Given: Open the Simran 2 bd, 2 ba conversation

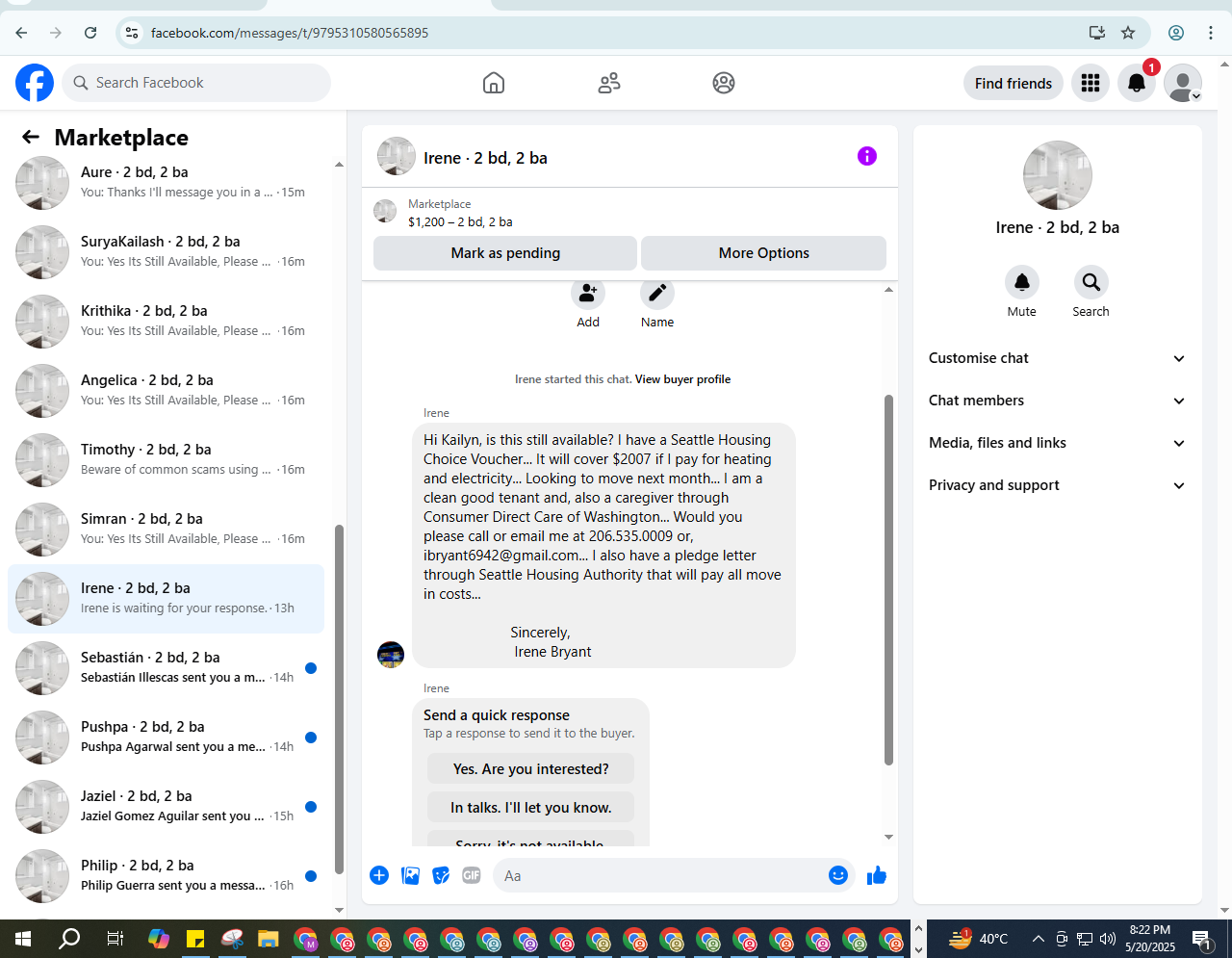Looking at the screenshot, I should (x=166, y=530).
